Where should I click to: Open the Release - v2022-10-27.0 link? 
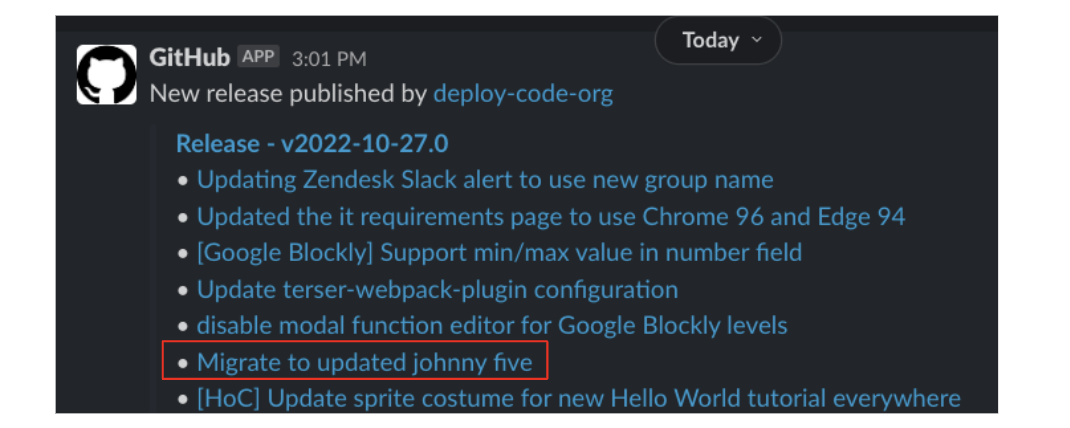[x=312, y=144]
